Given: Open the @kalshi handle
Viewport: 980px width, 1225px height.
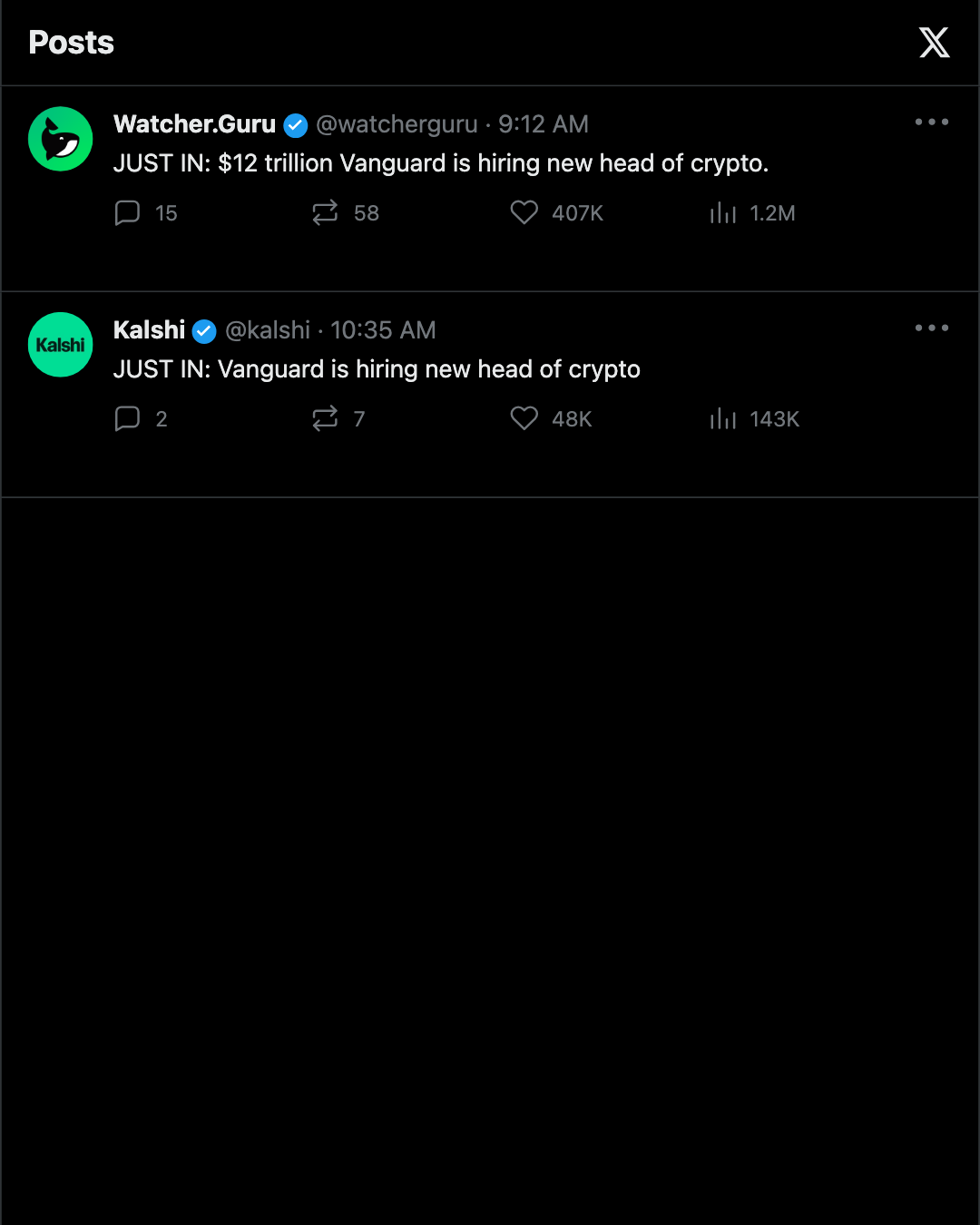Looking at the screenshot, I should click(x=268, y=330).
